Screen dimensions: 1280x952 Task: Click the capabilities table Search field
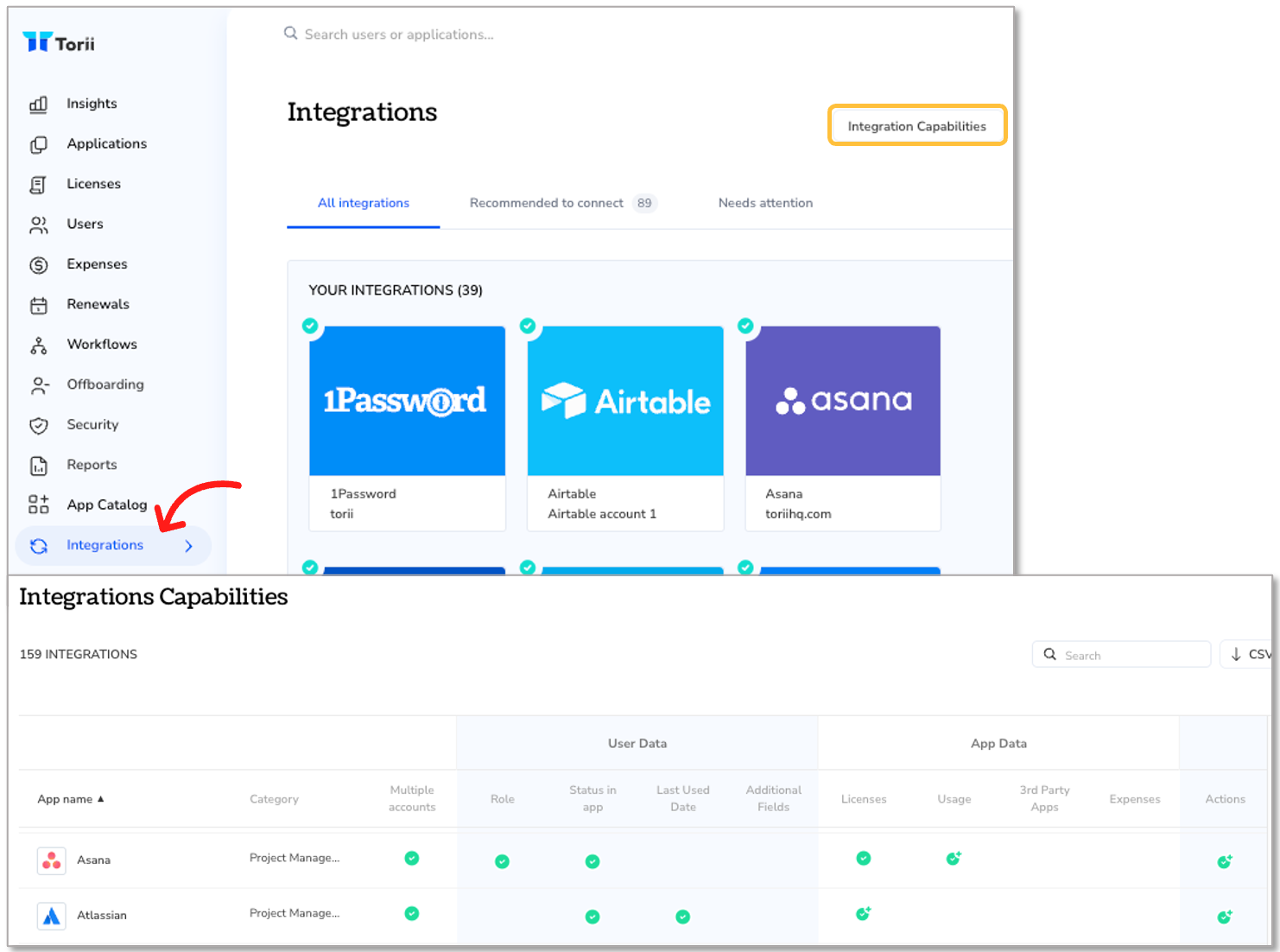click(x=1121, y=654)
